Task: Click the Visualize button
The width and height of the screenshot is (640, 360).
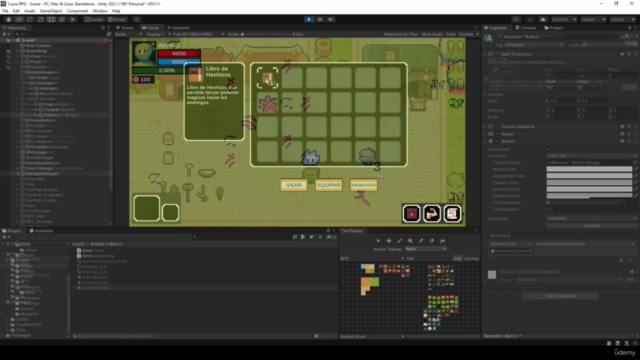Action: [591, 226]
